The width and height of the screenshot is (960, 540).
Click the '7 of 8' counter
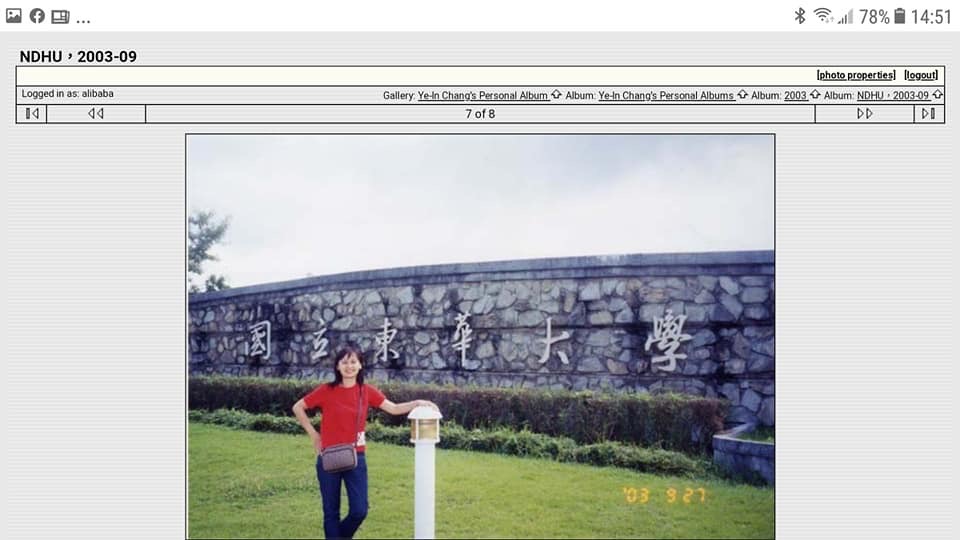480,114
